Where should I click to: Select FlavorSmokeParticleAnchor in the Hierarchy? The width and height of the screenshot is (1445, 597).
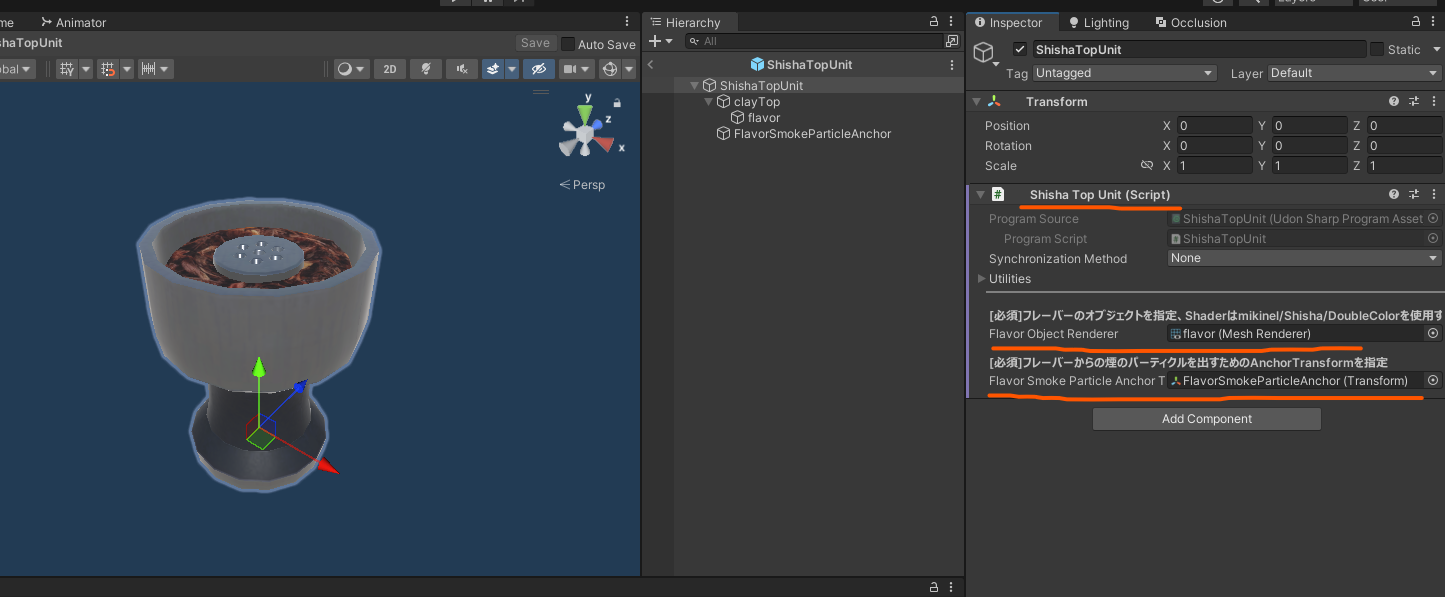(812, 134)
